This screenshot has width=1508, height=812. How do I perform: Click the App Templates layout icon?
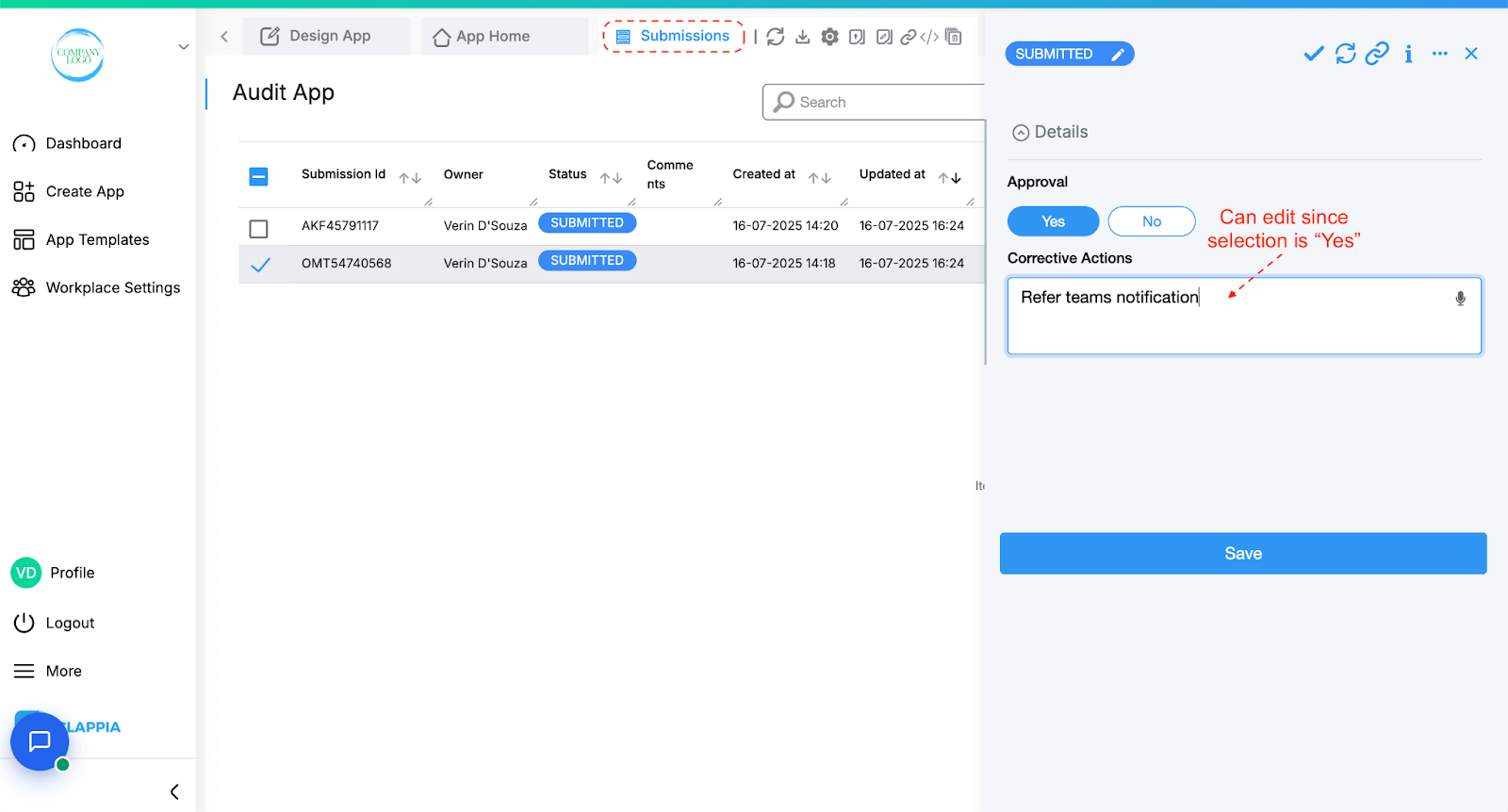click(24, 240)
